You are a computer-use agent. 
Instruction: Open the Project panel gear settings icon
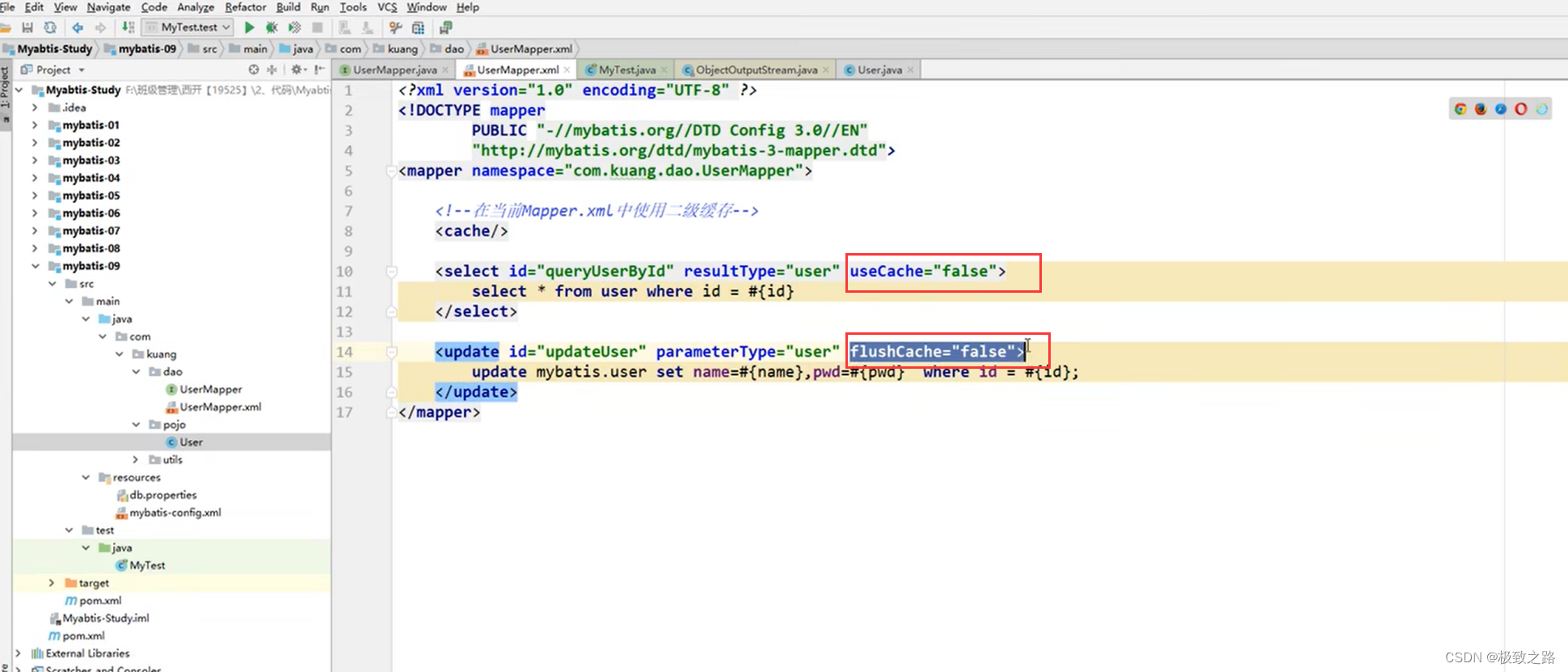[x=297, y=70]
